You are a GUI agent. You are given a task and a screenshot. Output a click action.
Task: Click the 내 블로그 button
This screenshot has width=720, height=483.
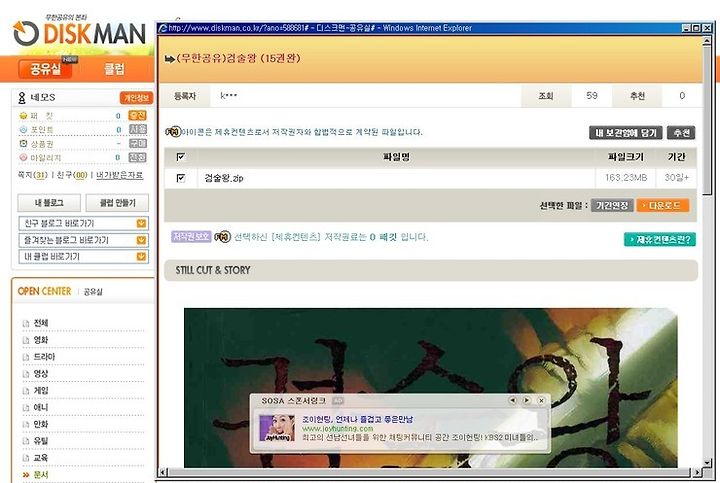49,202
